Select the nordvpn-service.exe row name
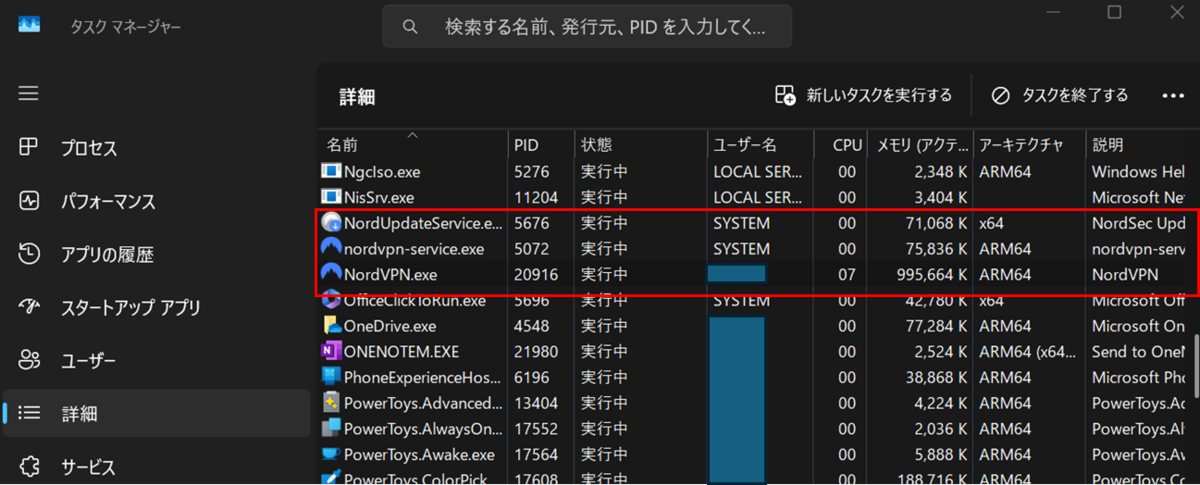The width and height of the screenshot is (1200, 485). click(x=414, y=248)
